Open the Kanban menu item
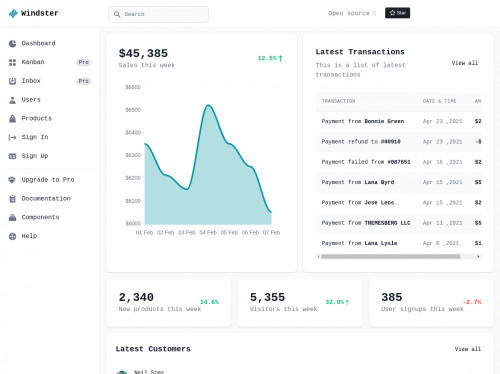Image resolution: width=500 pixels, height=374 pixels. [50, 62]
